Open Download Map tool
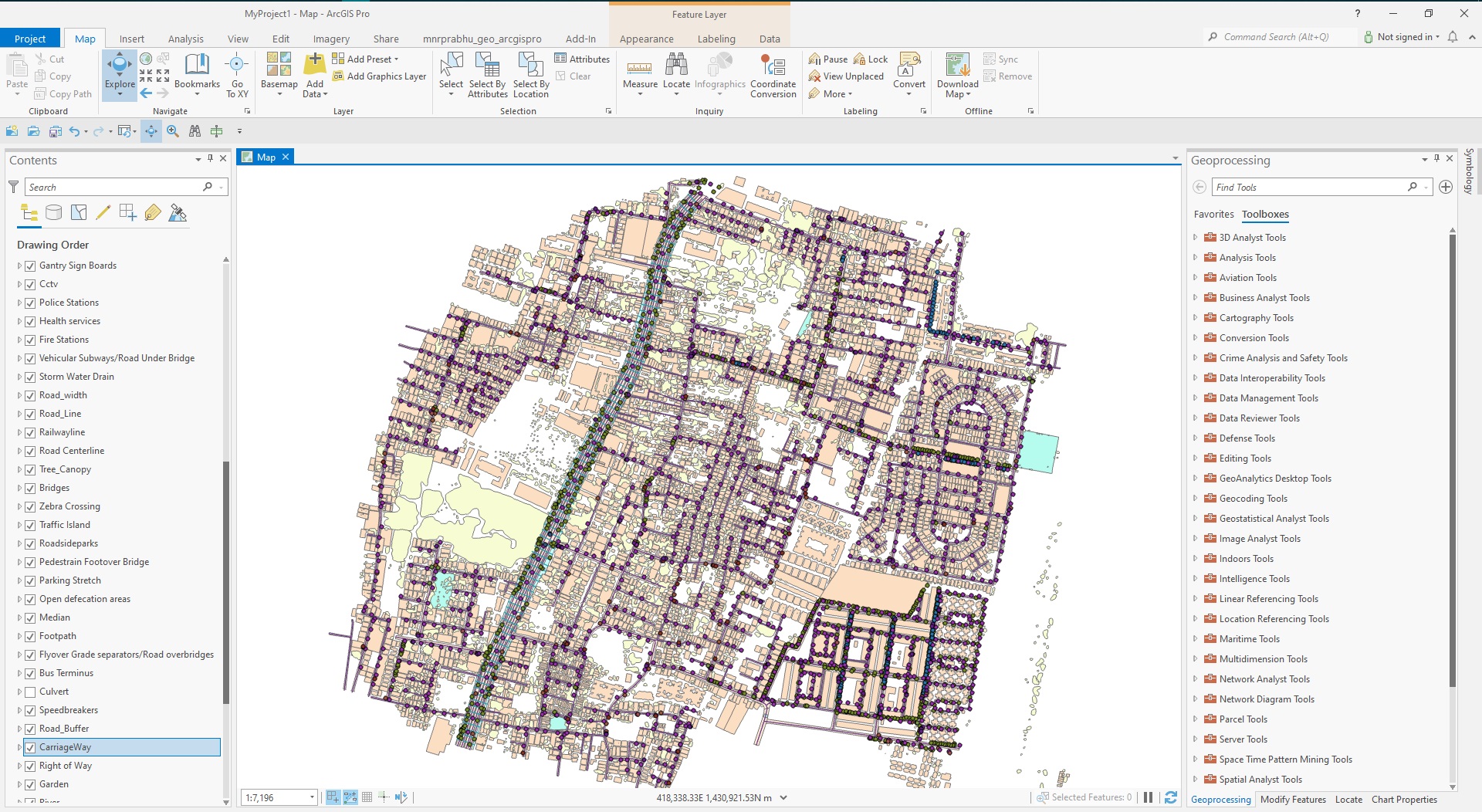The height and width of the screenshot is (812, 1482). pos(957,75)
